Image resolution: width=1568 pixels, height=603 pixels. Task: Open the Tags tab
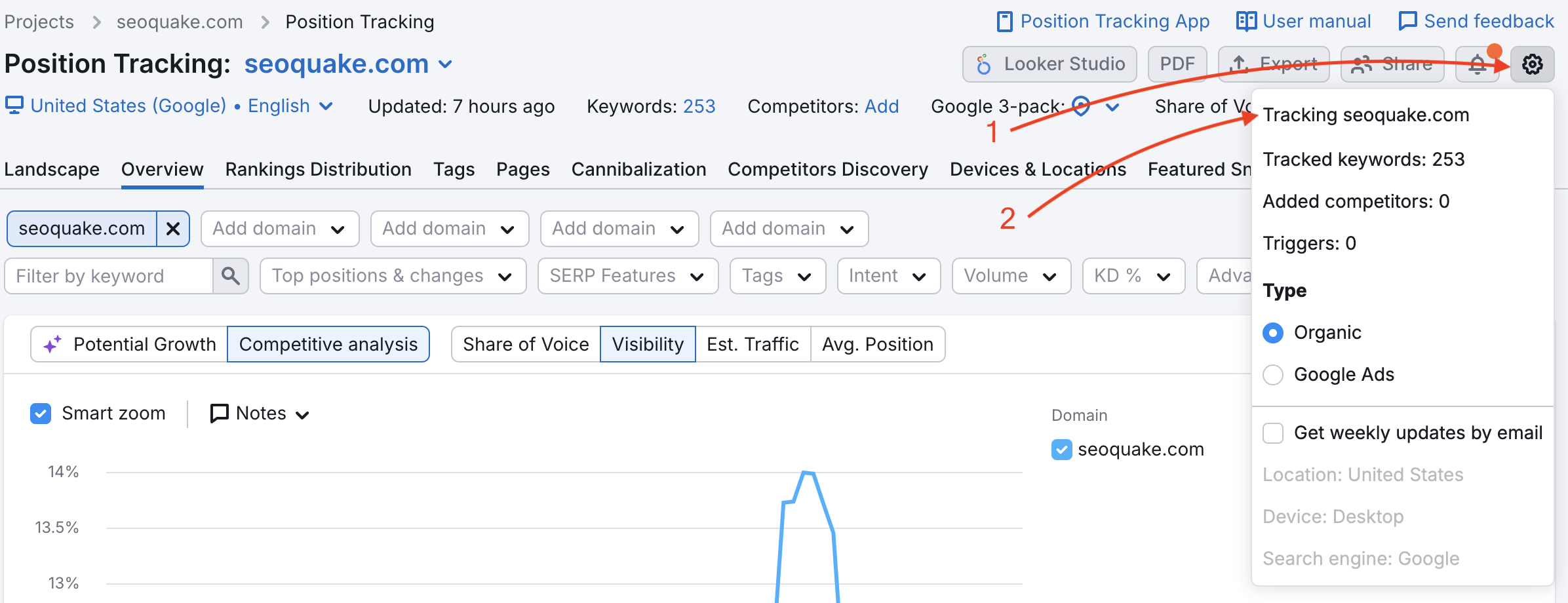pyautogui.click(x=454, y=169)
